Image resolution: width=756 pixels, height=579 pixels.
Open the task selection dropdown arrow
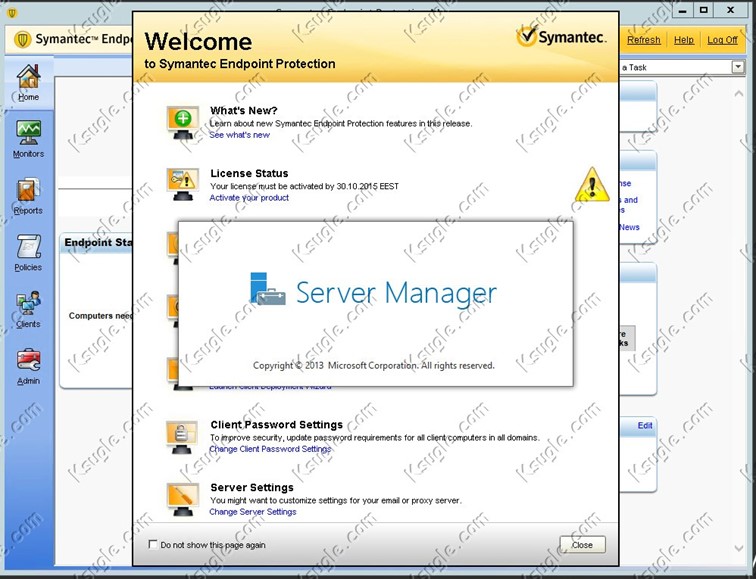coord(738,67)
